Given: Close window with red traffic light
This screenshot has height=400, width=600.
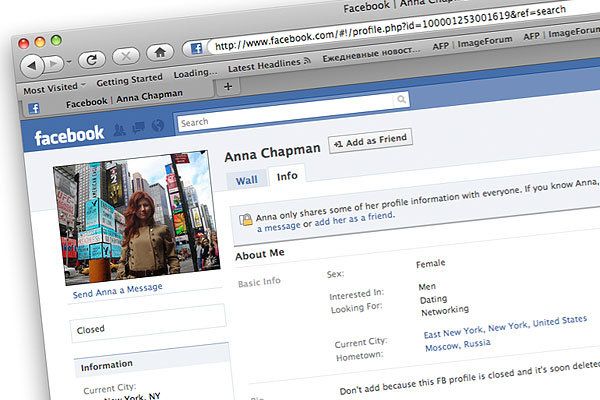Looking at the screenshot, I should tap(24, 43).
